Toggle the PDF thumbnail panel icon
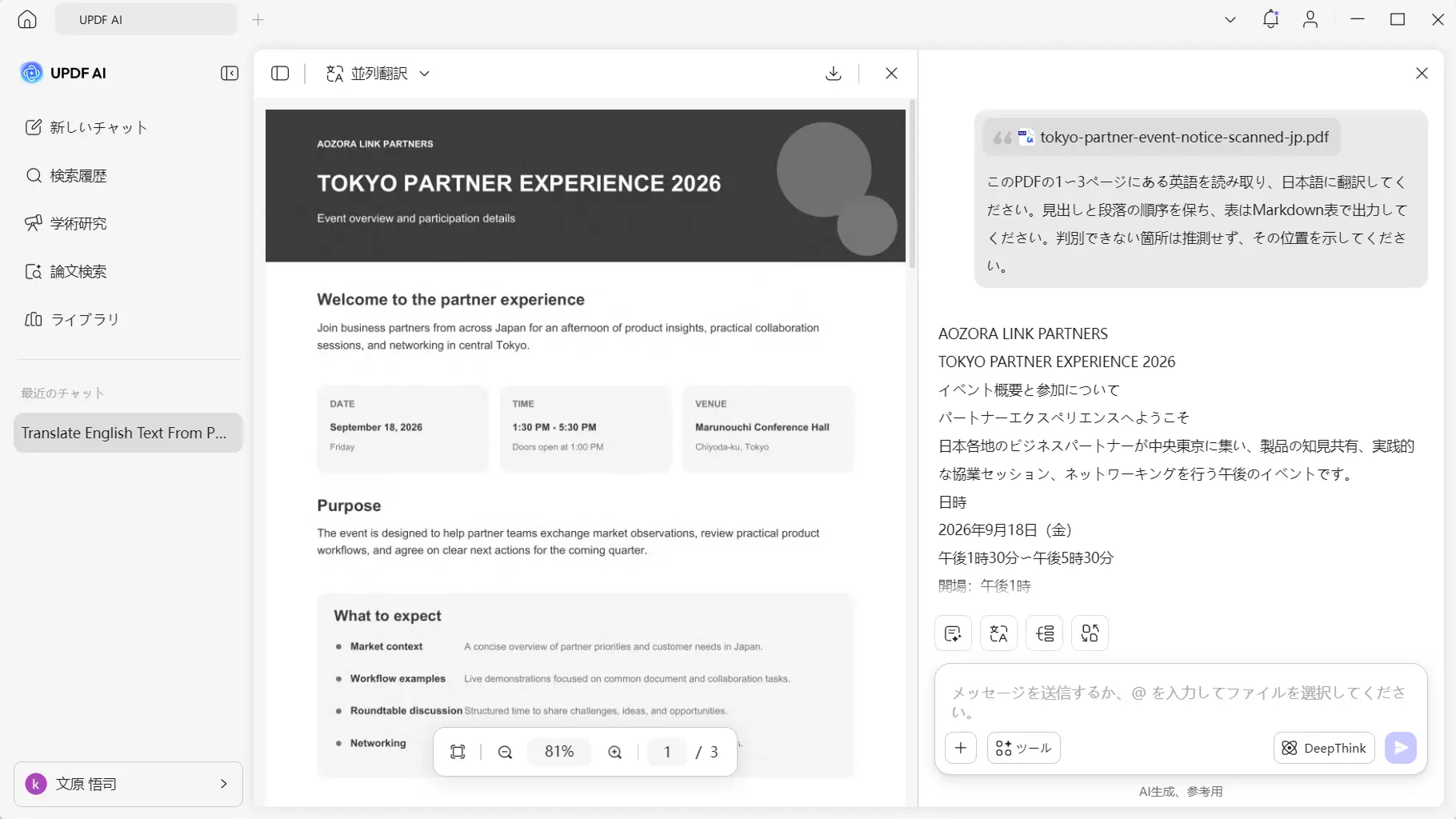The height and width of the screenshot is (819, 1456). [x=280, y=74]
